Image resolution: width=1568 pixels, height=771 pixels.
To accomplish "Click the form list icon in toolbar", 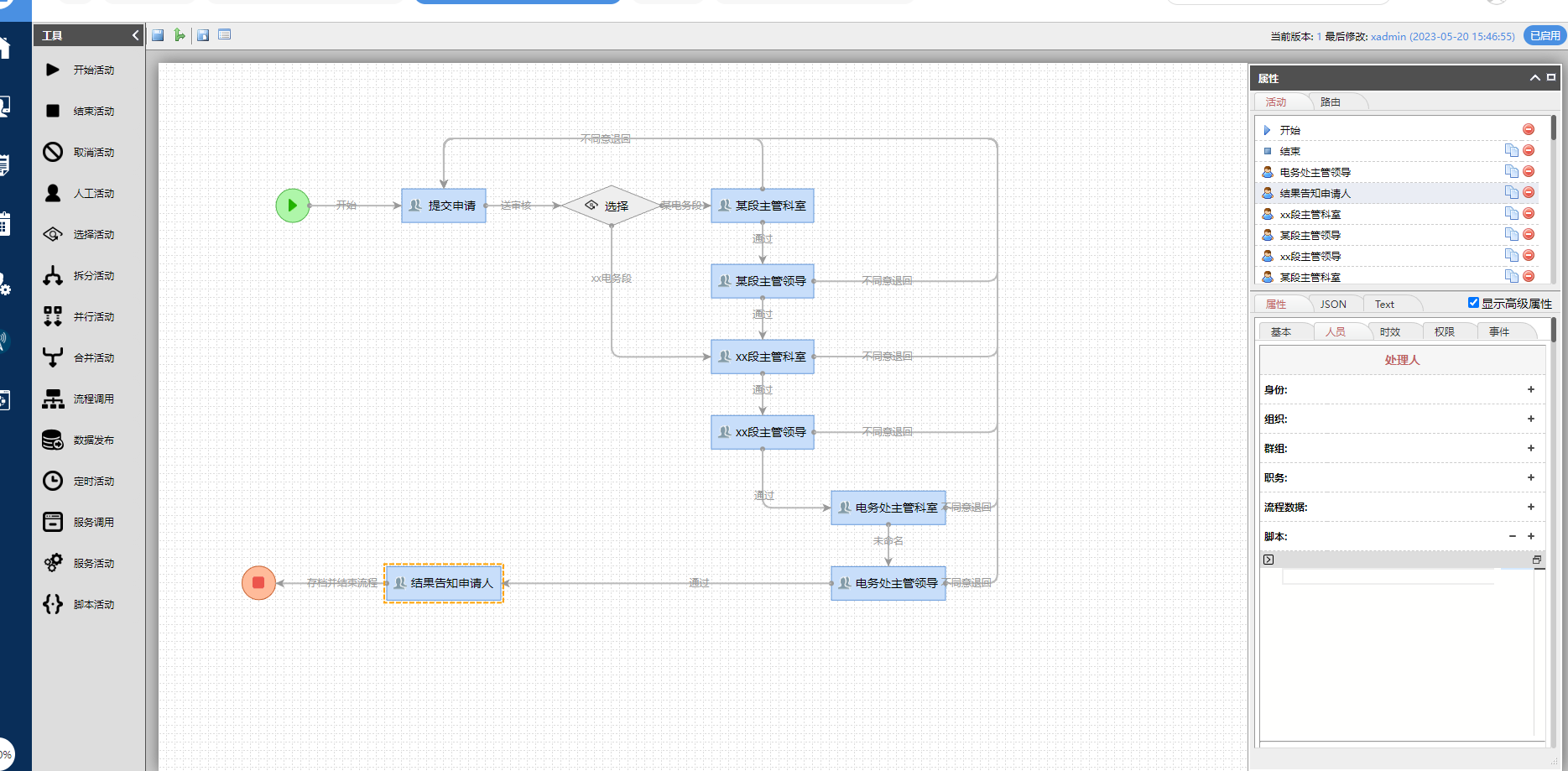I will [x=224, y=35].
